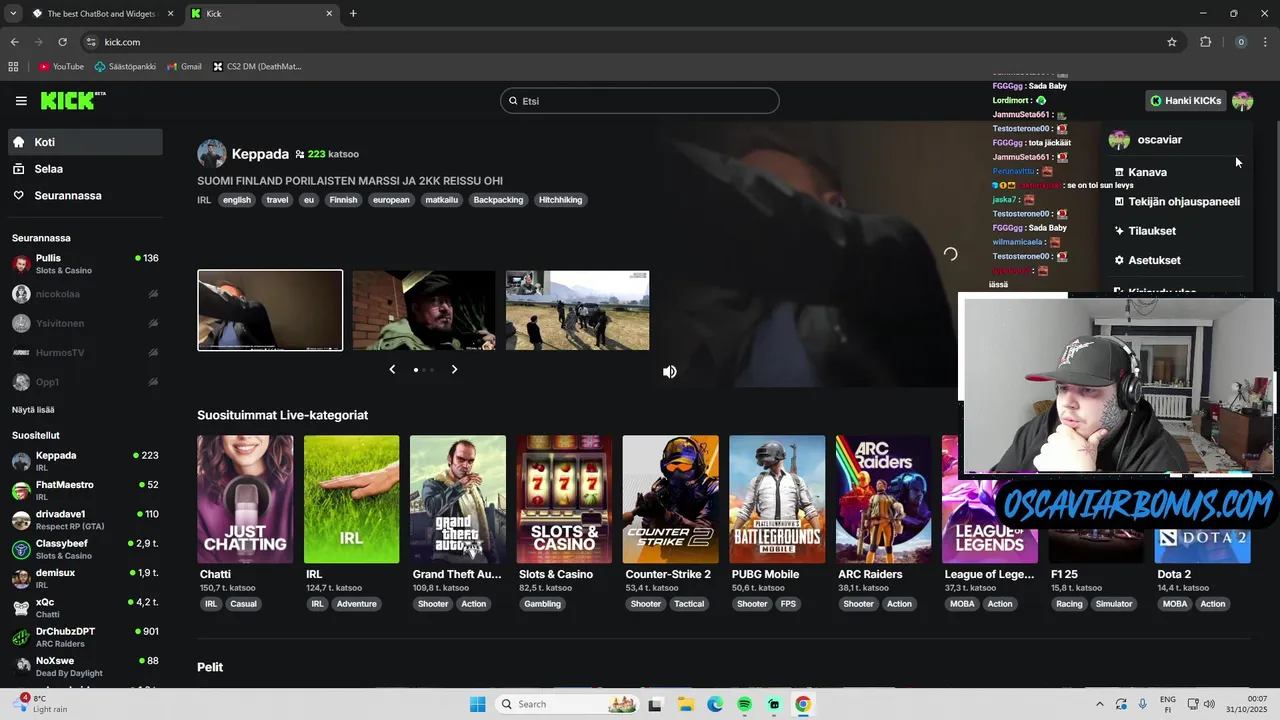Mute the featured stream volume
The width and height of the screenshot is (1280, 720).
click(670, 371)
